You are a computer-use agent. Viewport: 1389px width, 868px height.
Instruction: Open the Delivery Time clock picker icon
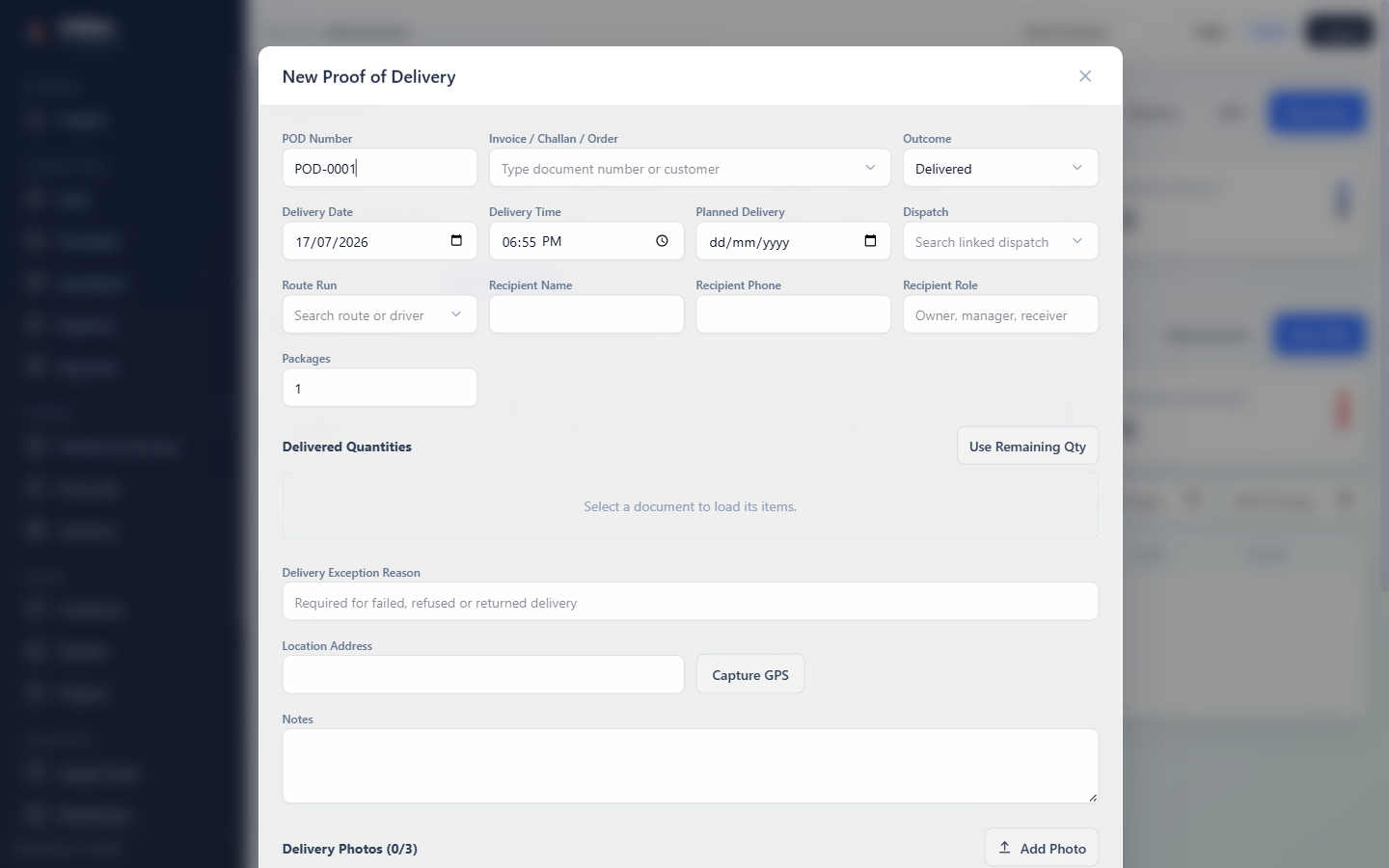[662, 241]
